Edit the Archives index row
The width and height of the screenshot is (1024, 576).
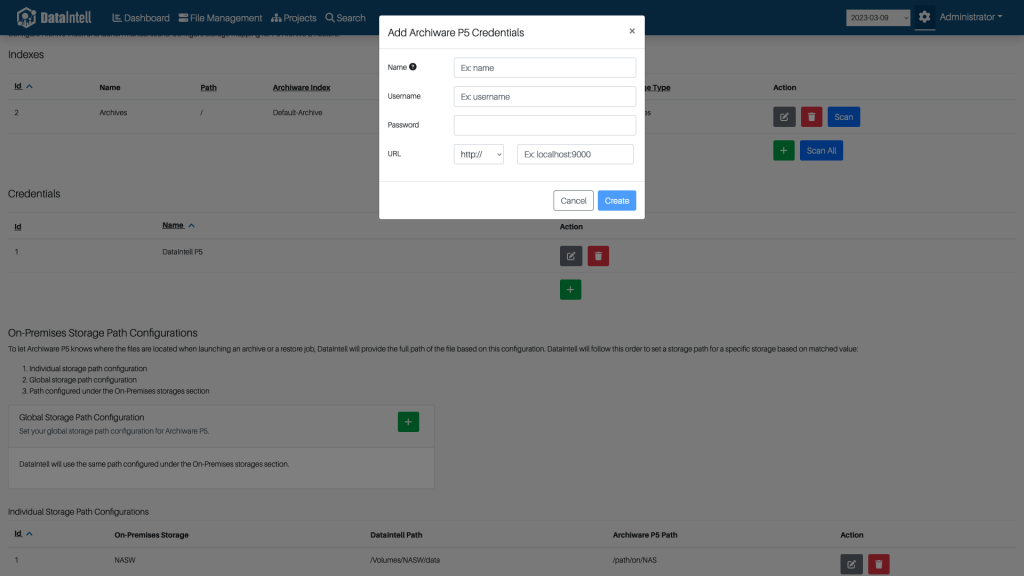(784, 117)
